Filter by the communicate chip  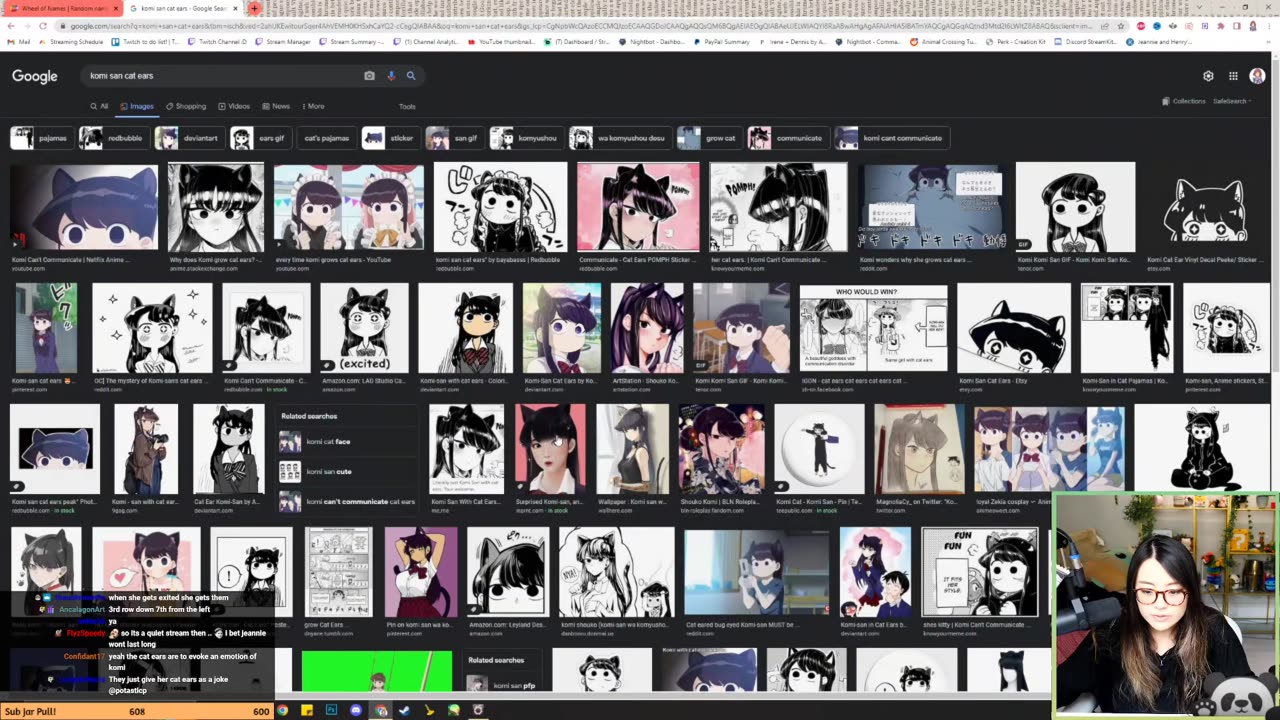[788, 138]
